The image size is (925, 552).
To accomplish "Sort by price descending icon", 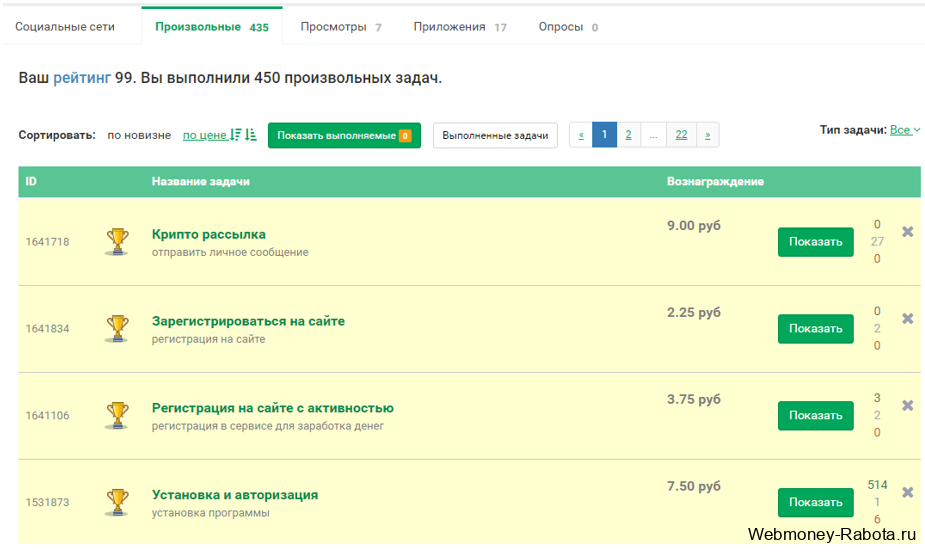I will 236,135.
